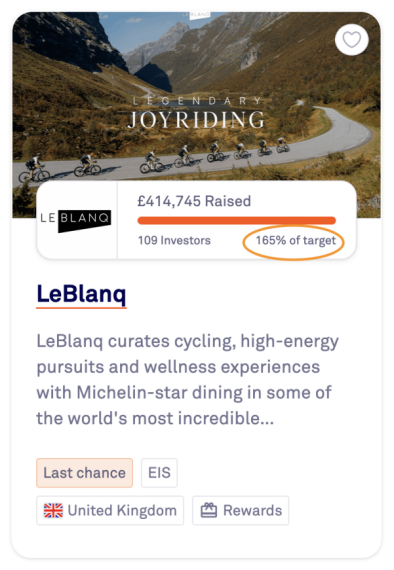The width and height of the screenshot is (394, 570).
Task: Click the gift box Rewards icon
Action: click(209, 510)
